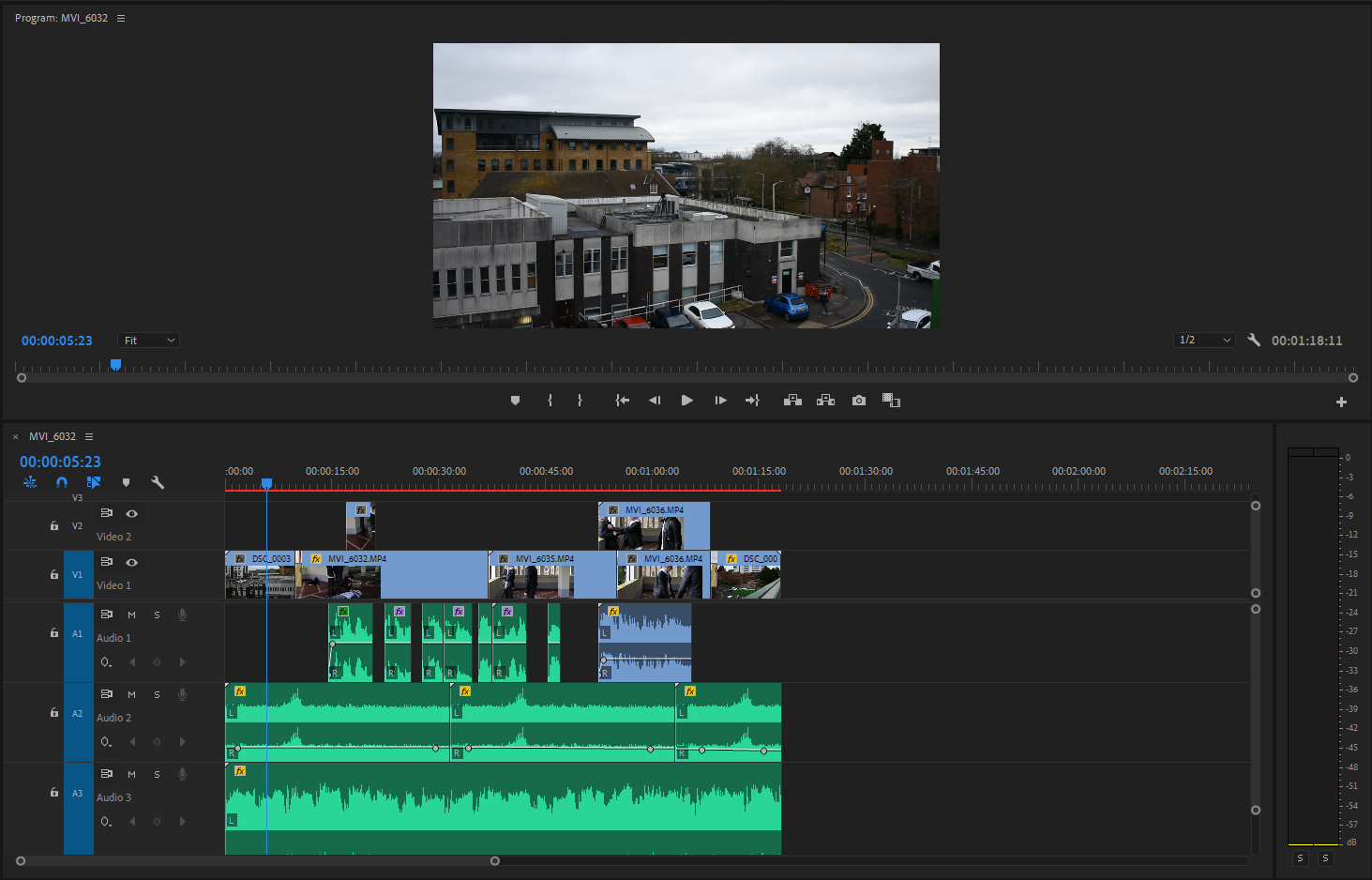Play the sequence in the program monitor
Screen dimensions: 1372x880
pos(686,401)
